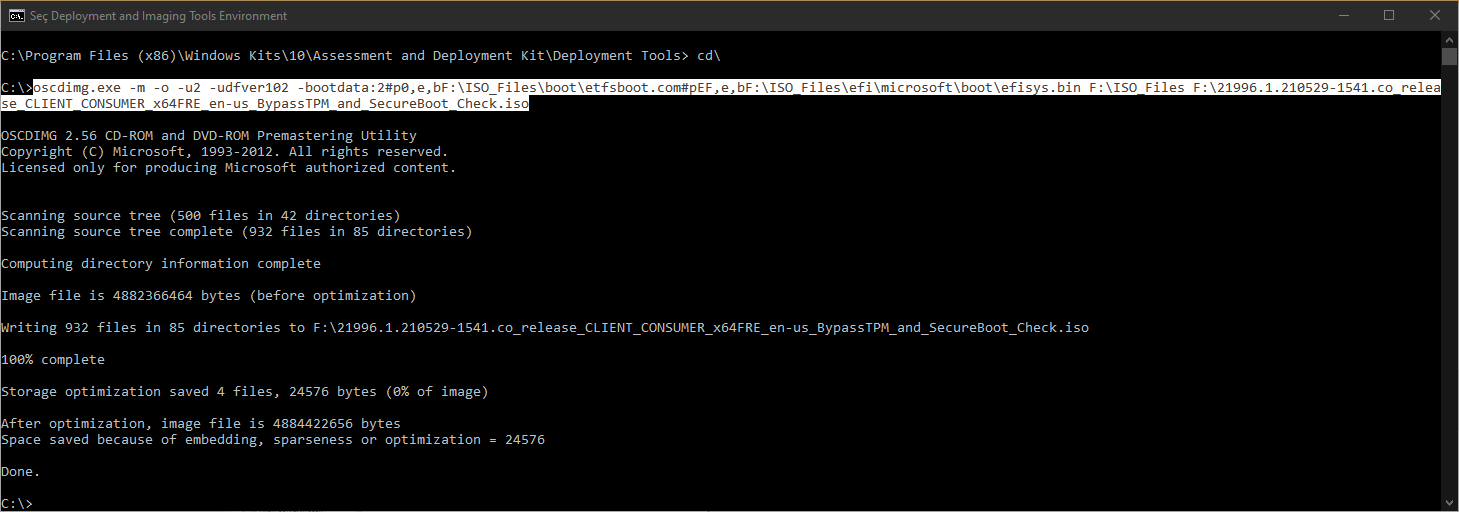Click the 'Writing 932 files' output line
The width and height of the screenshot is (1459, 512).
pyautogui.click(x=545, y=327)
